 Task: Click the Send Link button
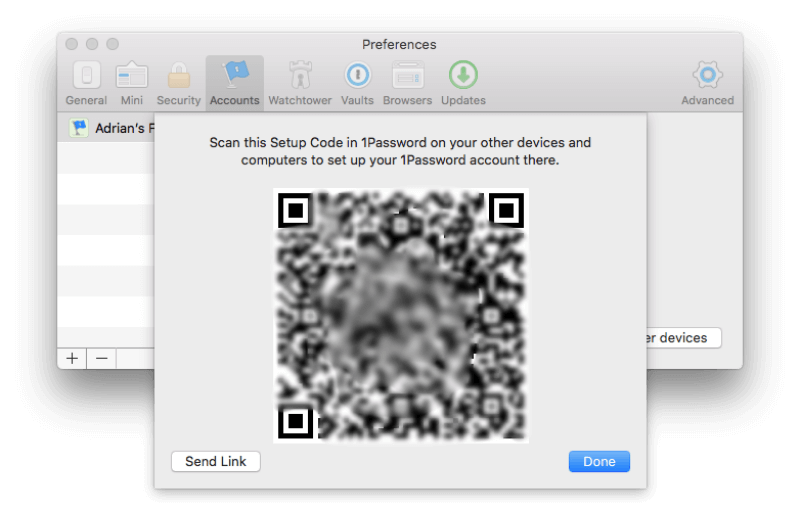click(216, 462)
